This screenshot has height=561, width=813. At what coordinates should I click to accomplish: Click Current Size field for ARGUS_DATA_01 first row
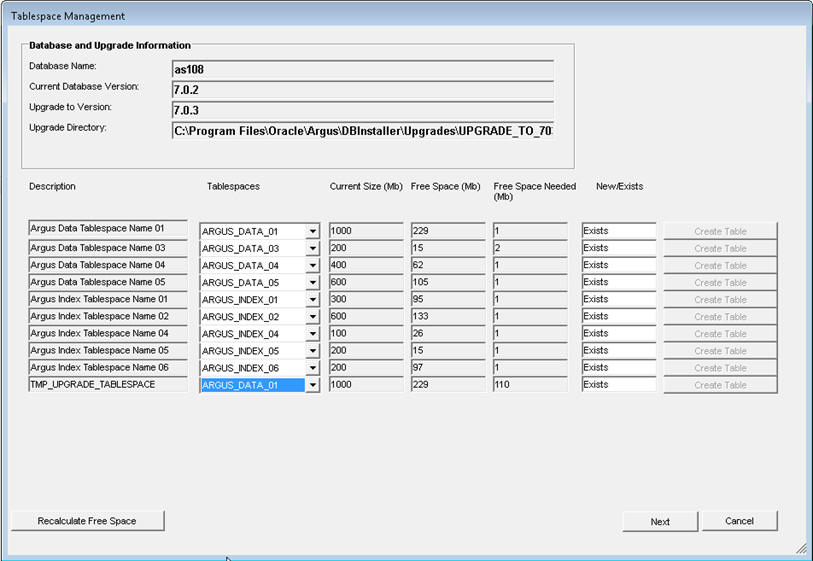(366, 231)
